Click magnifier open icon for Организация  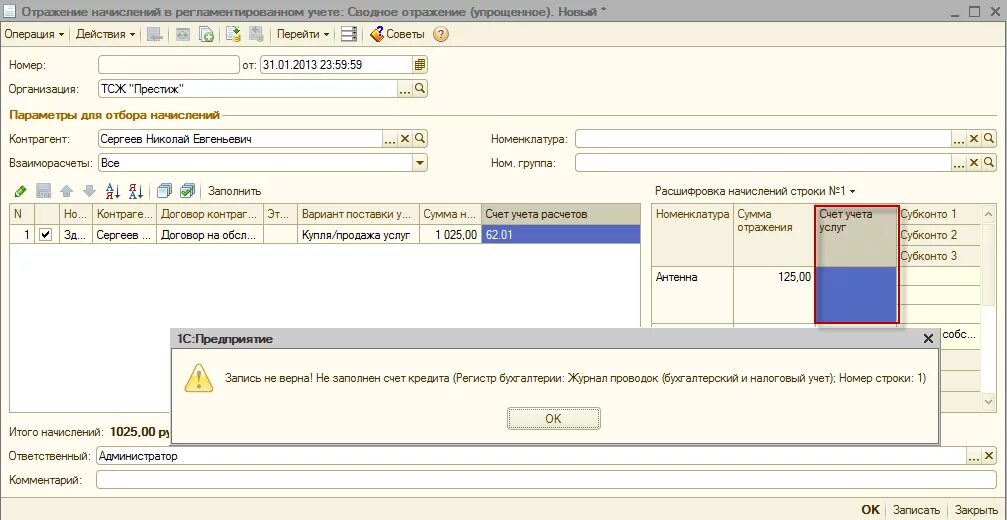click(x=420, y=89)
